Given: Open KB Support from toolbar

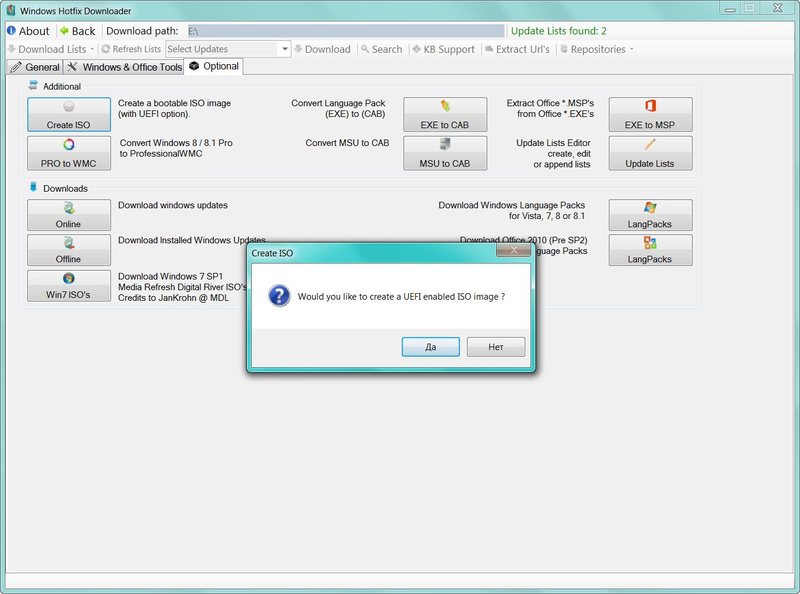Looking at the screenshot, I should pyautogui.click(x=443, y=49).
